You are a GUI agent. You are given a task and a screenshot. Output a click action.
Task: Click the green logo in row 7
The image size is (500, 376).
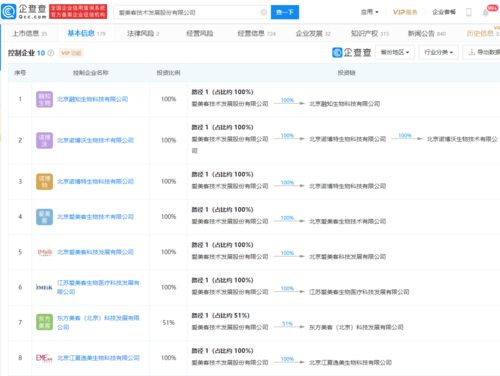[44, 322]
